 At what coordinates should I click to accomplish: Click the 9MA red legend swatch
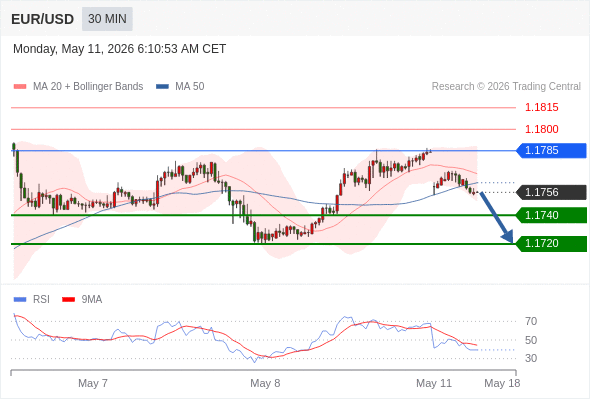point(68,300)
